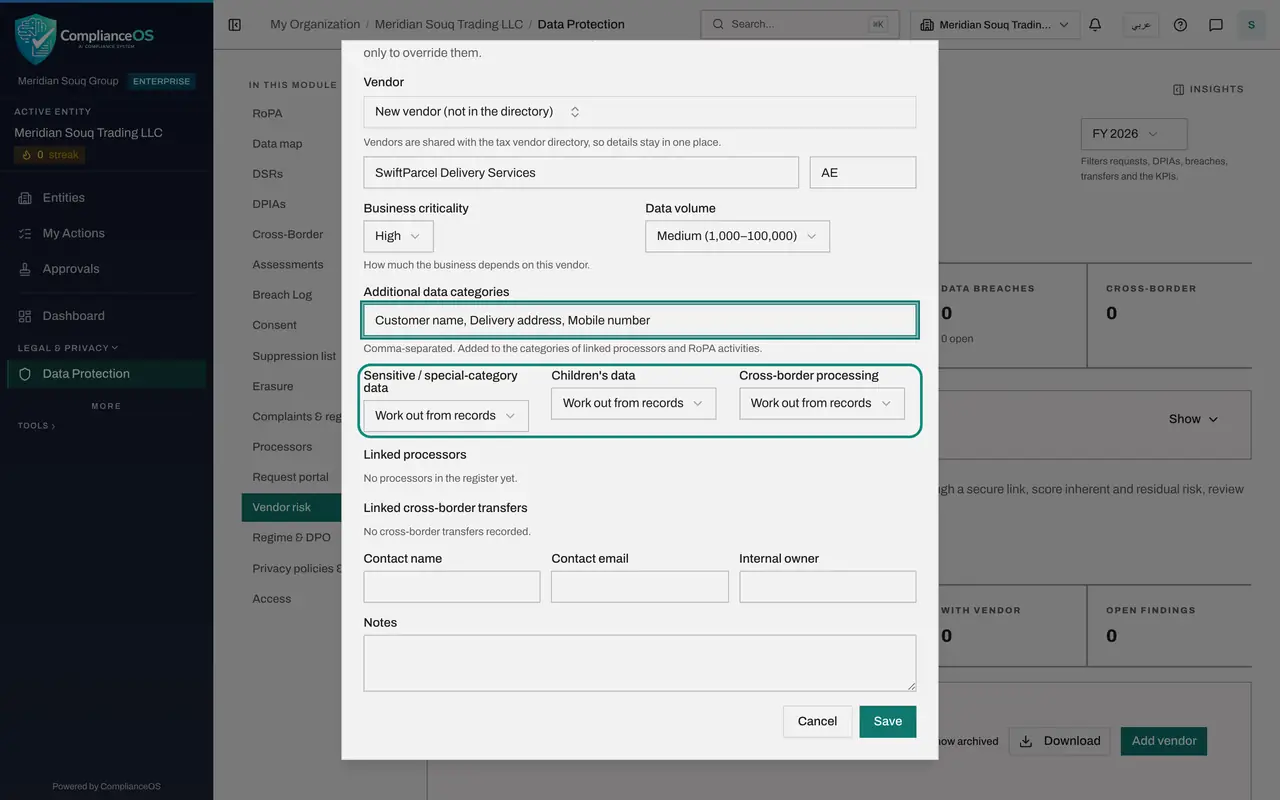Open the Cross-border processing dropdown
Viewport: 1280px width, 800px height.
[x=821, y=403]
